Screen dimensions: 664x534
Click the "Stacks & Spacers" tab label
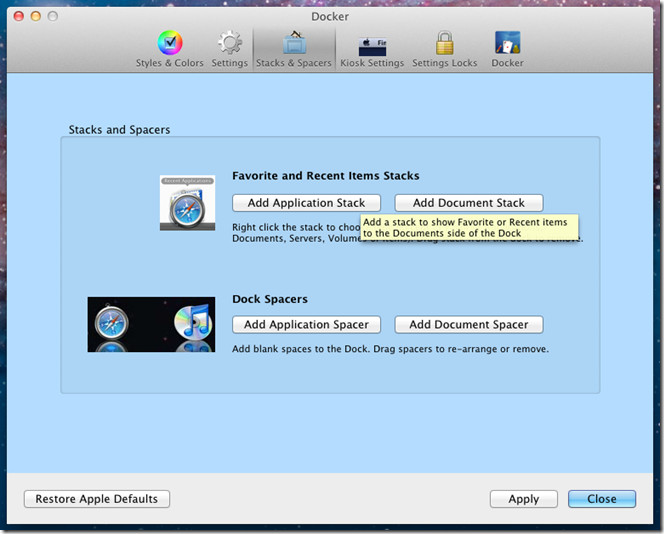point(294,63)
